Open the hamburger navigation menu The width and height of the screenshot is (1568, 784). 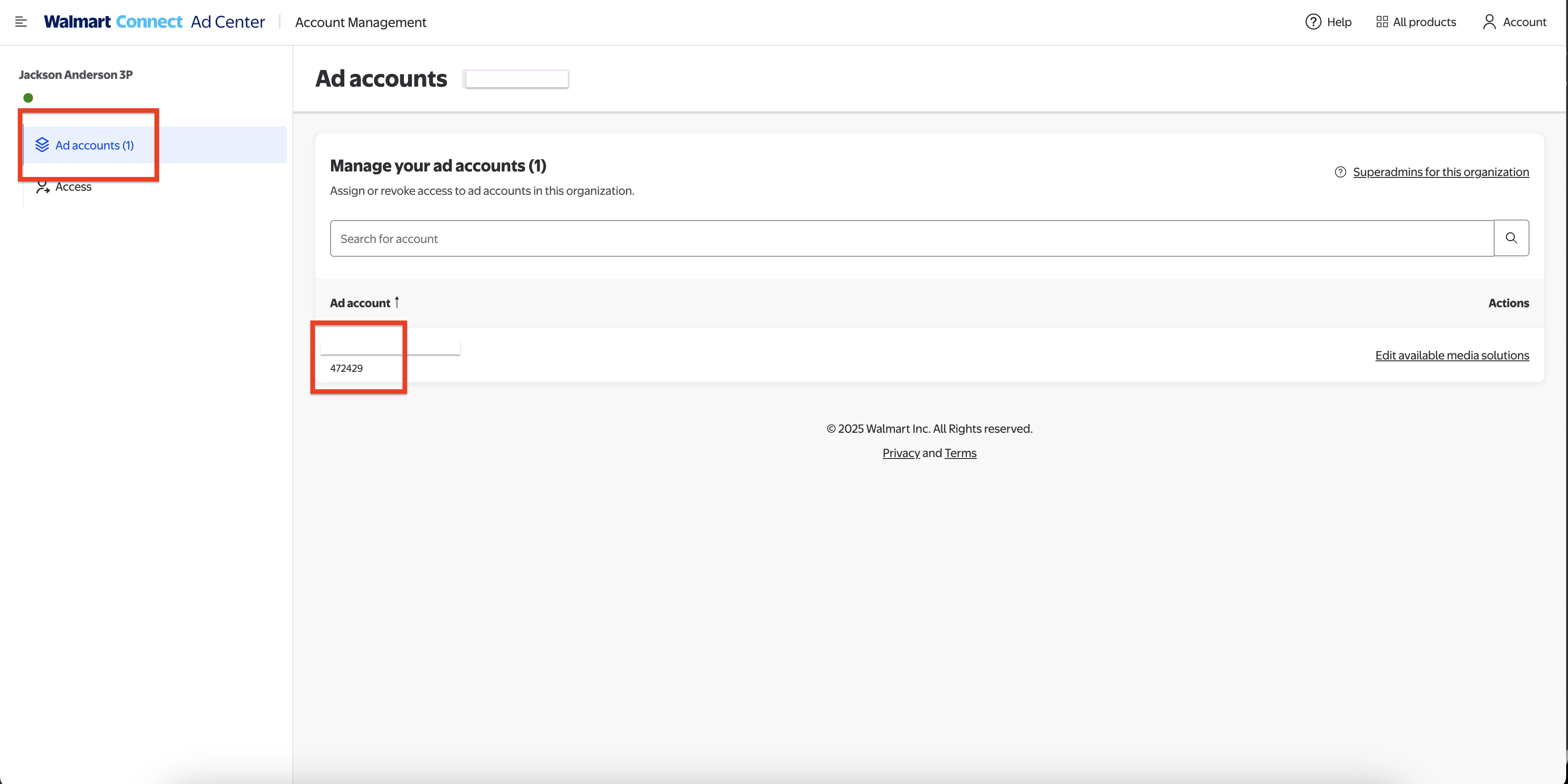tap(21, 22)
